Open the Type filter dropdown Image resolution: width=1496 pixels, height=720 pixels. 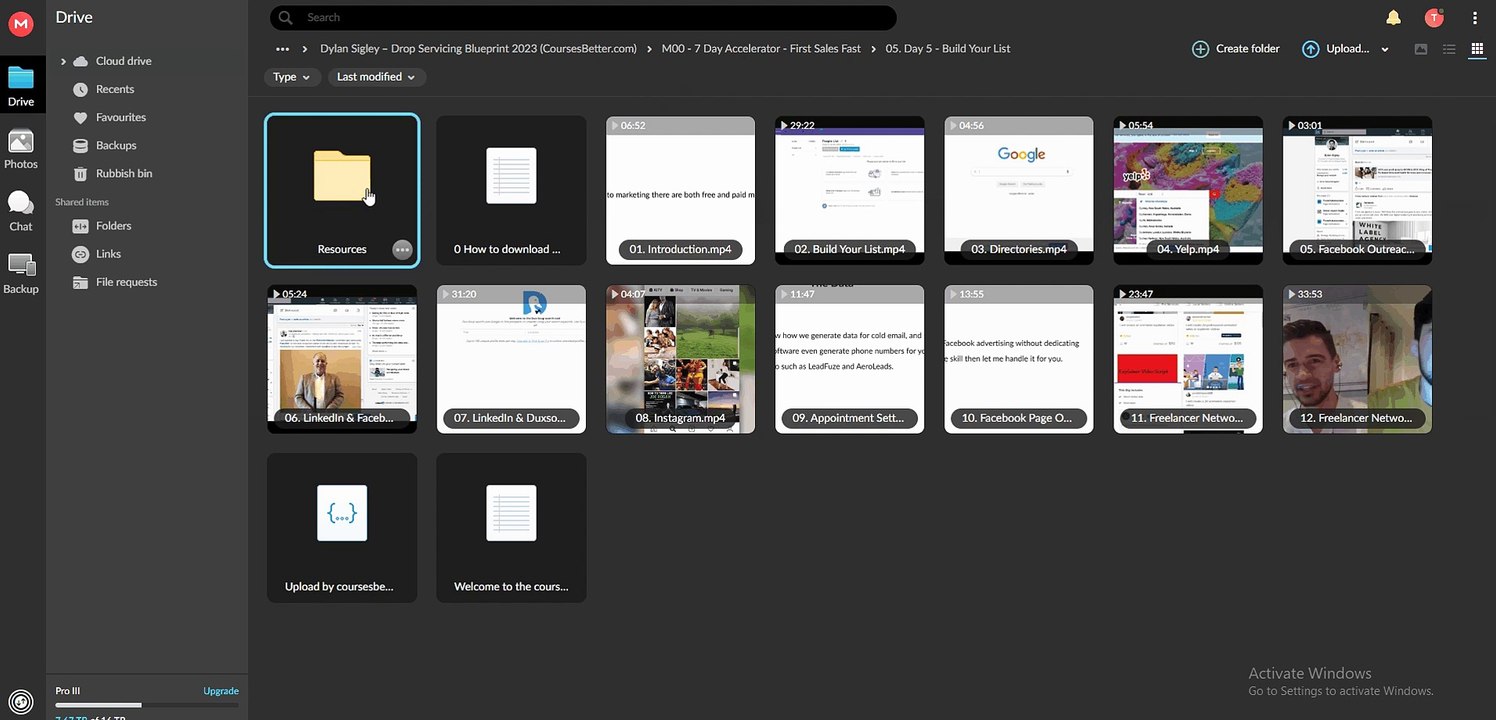(x=291, y=77)
